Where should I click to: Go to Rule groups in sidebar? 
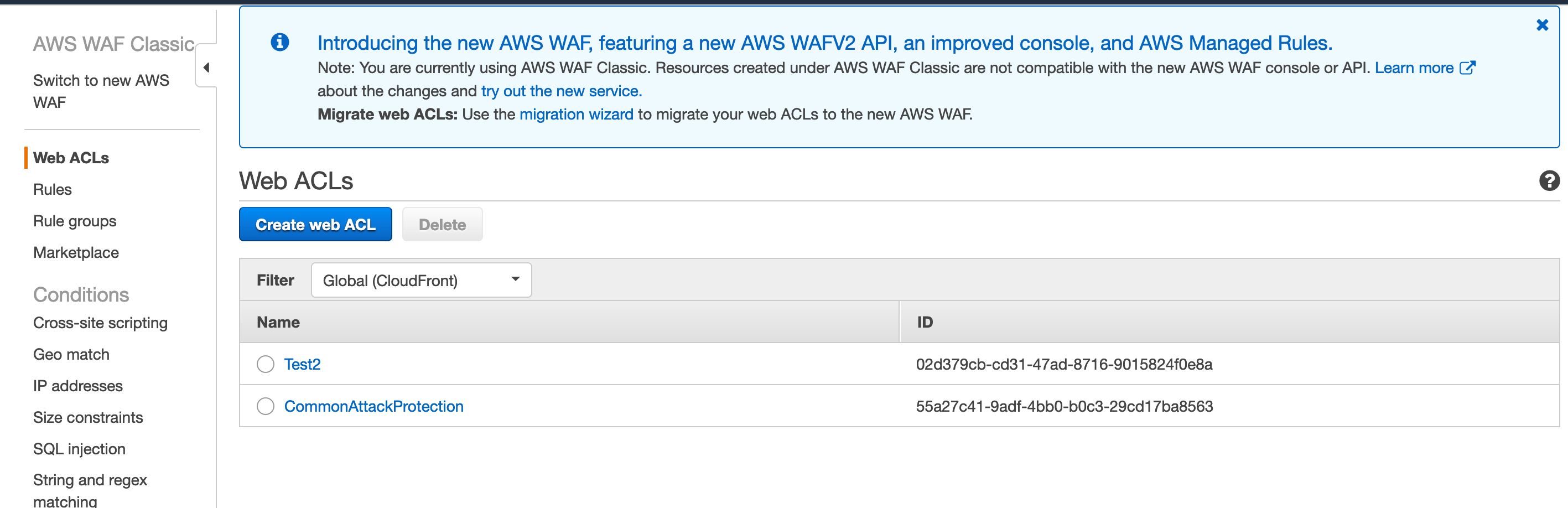(x=74, y=221)
